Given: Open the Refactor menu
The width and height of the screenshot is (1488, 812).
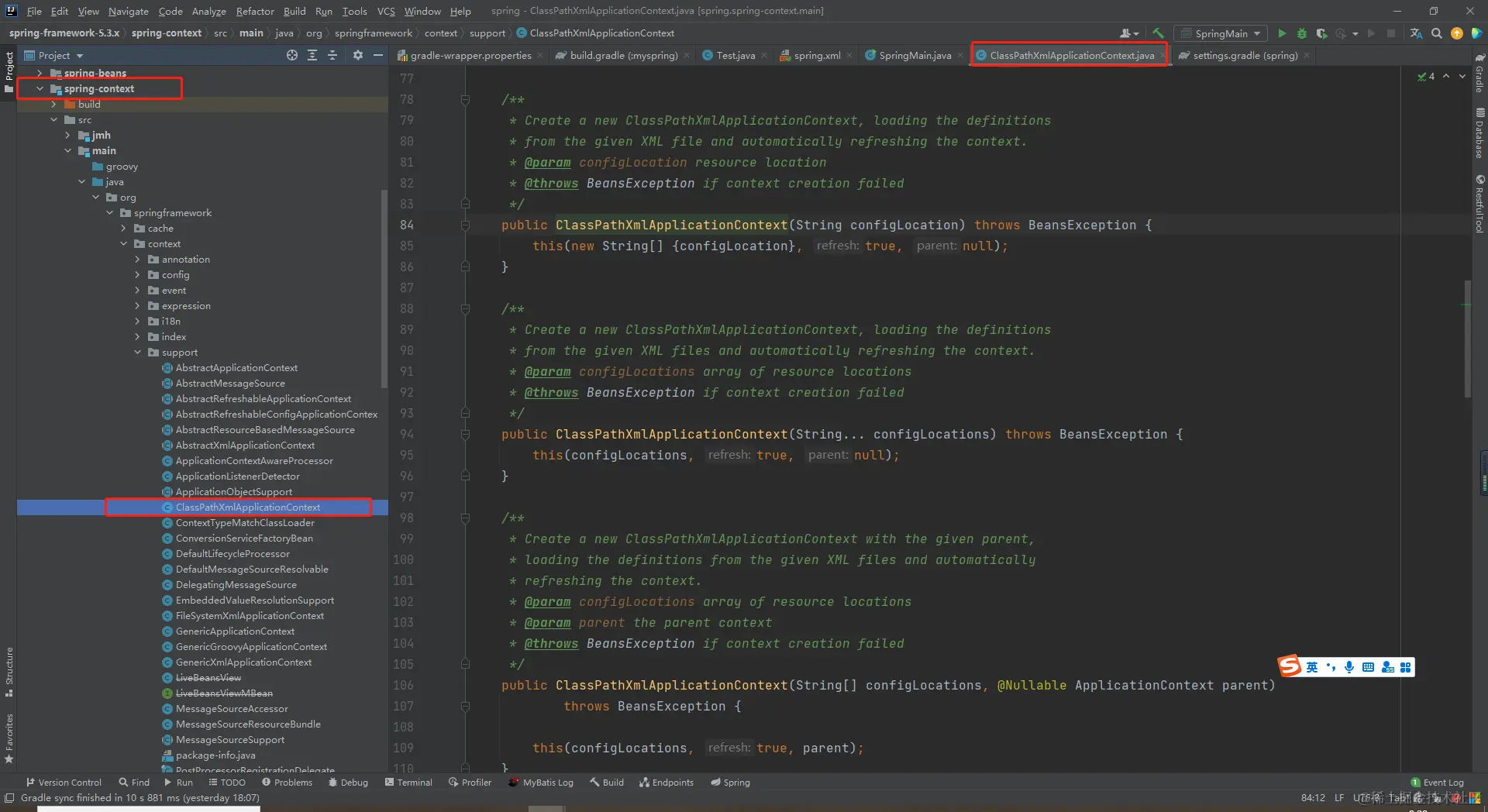Looking at the screenshot, I should tap(255, 11).
